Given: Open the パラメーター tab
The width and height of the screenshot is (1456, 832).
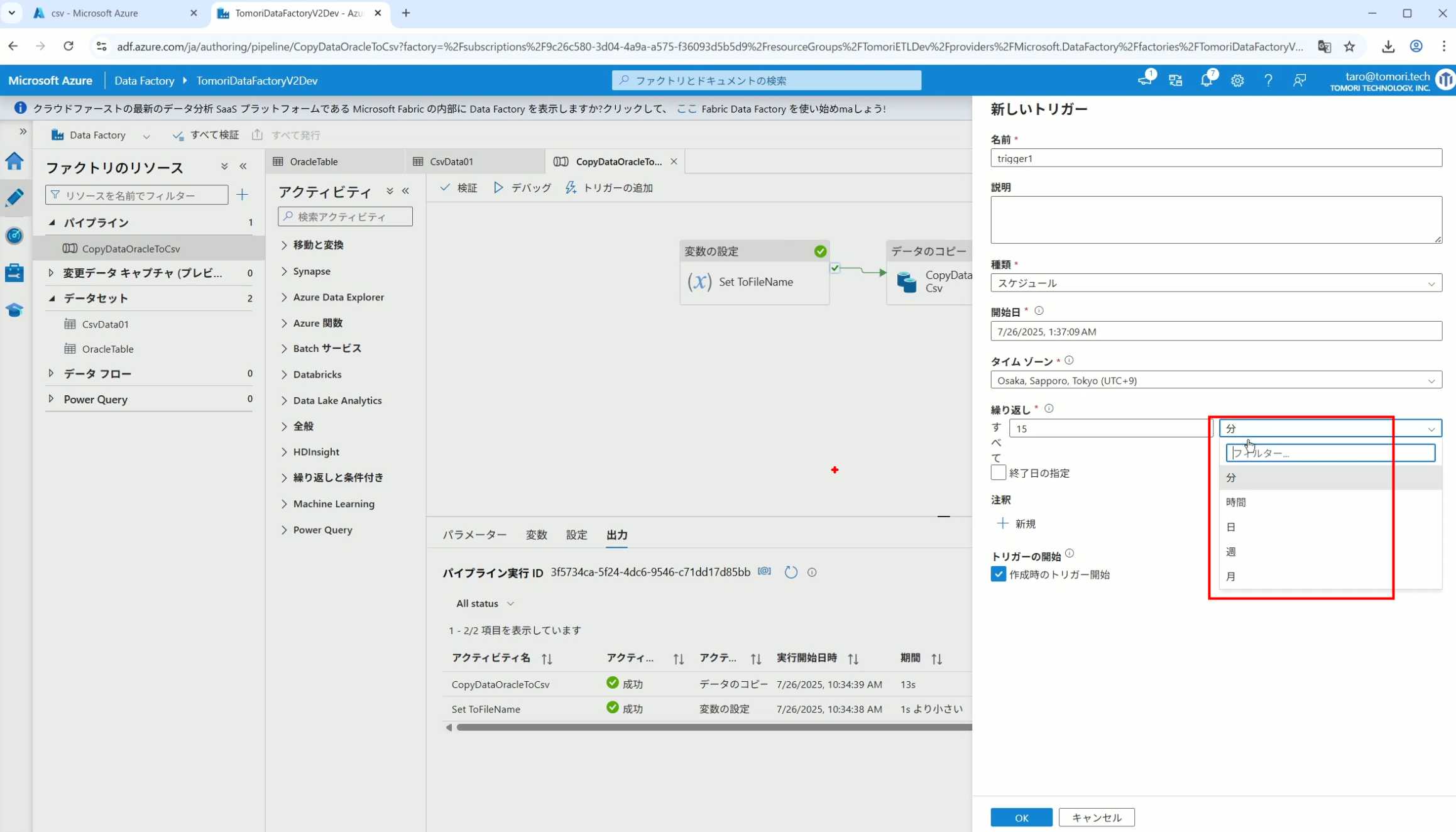Looking at the screenshot, I should pos(474,535).
